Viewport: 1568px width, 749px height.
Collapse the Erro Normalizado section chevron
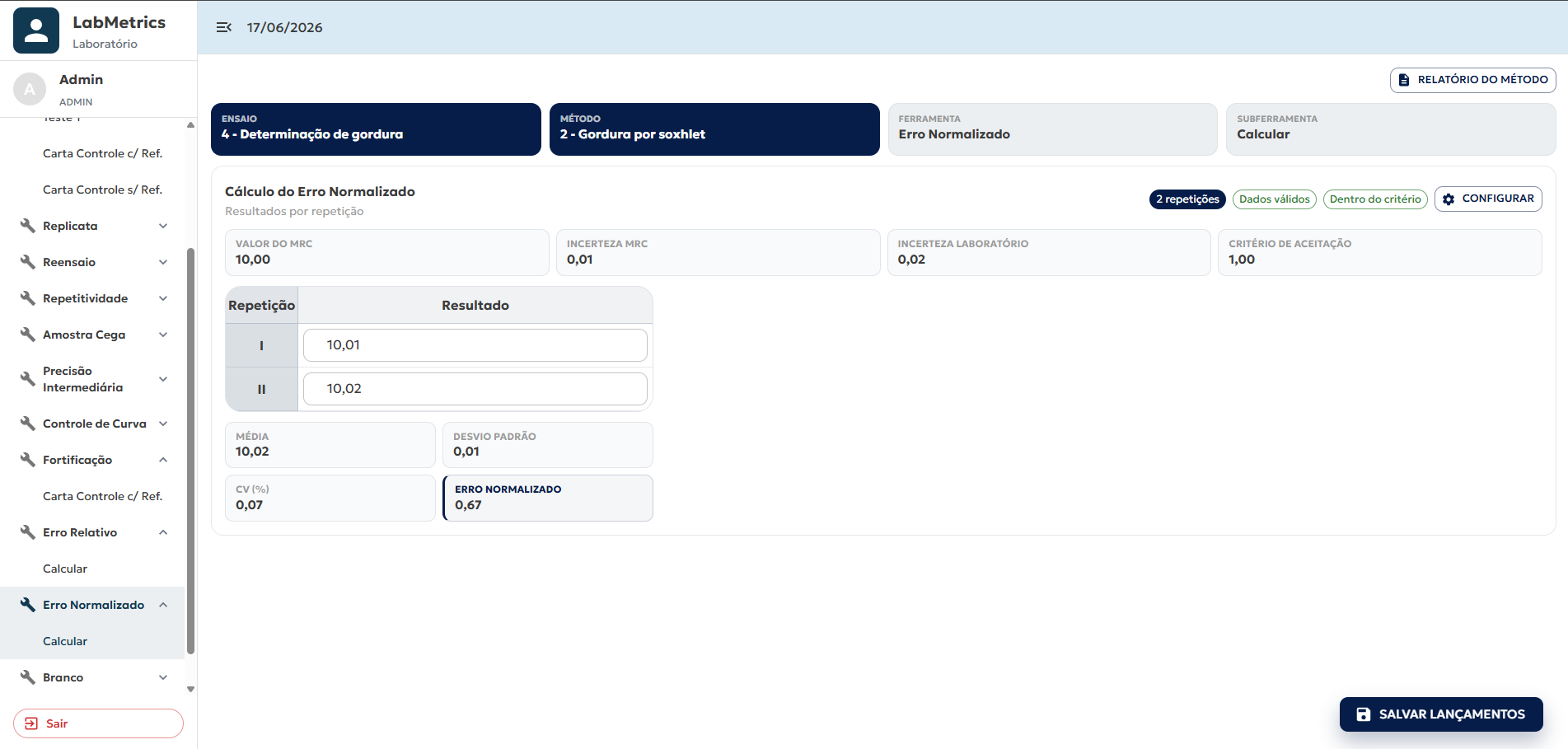click(x=163, y=605)
